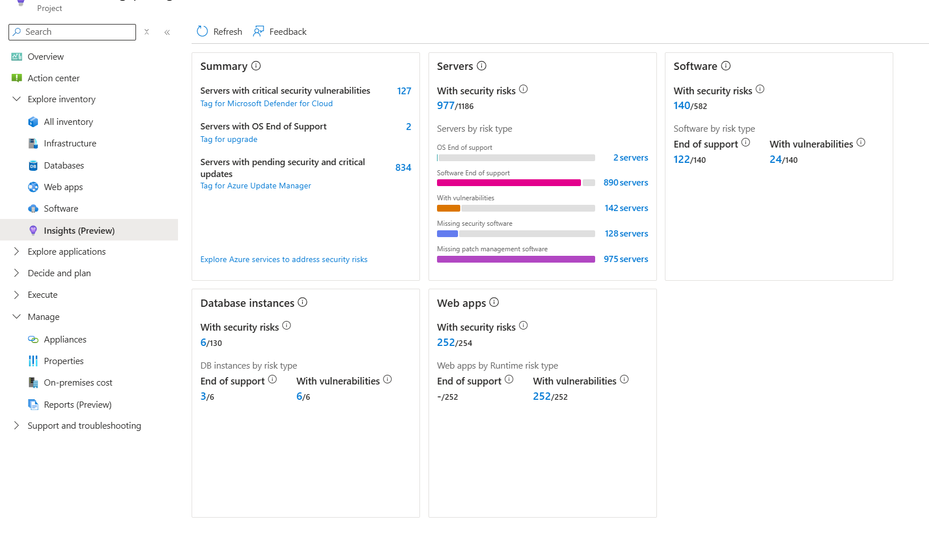Open the 975 servers link

625,259
